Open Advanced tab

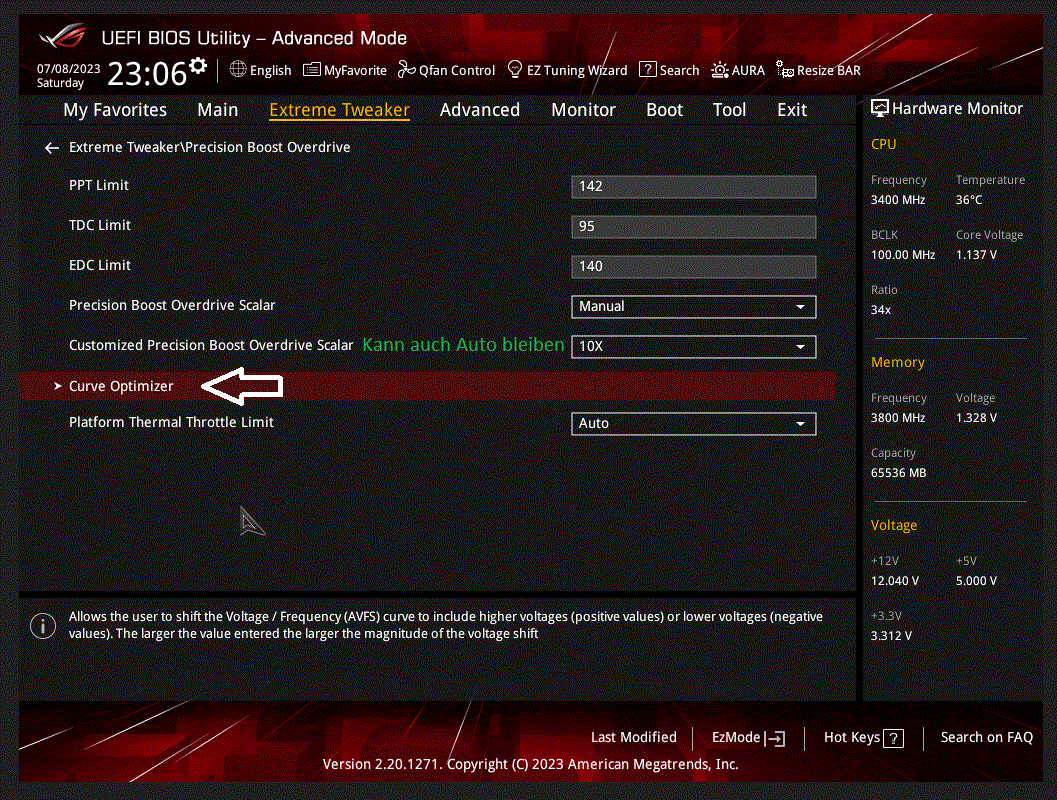[x=479, y=110]
